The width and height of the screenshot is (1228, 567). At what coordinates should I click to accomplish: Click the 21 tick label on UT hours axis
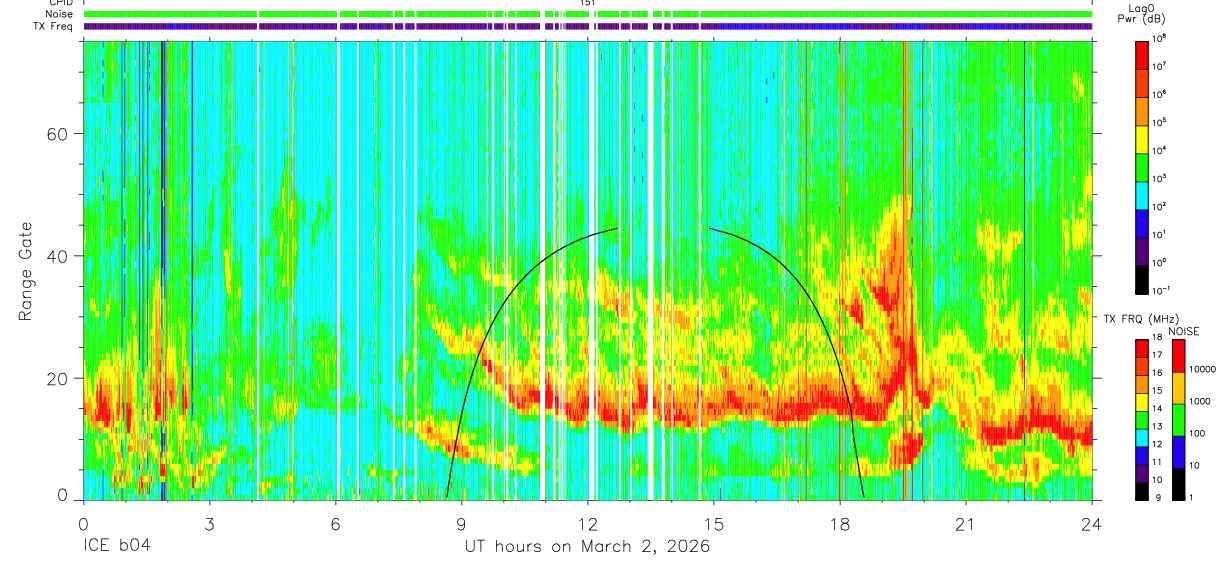(x=966, y=524)
